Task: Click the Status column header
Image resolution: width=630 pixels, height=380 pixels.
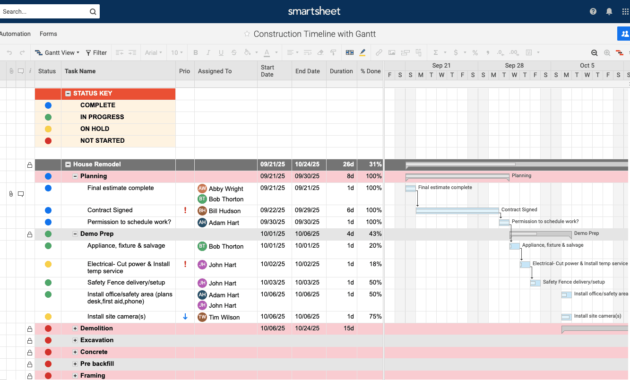Action: click(x=47, y=71)
